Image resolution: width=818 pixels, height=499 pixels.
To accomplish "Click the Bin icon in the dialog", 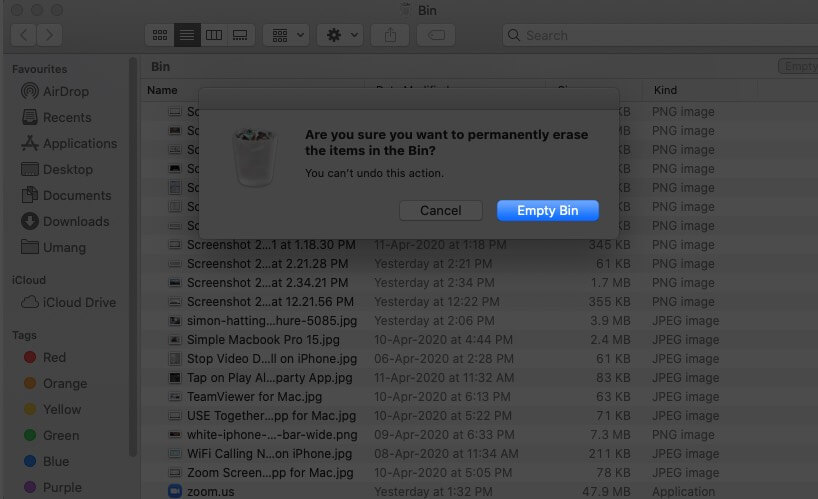I will pyautogui.click(x=254, y=157).
